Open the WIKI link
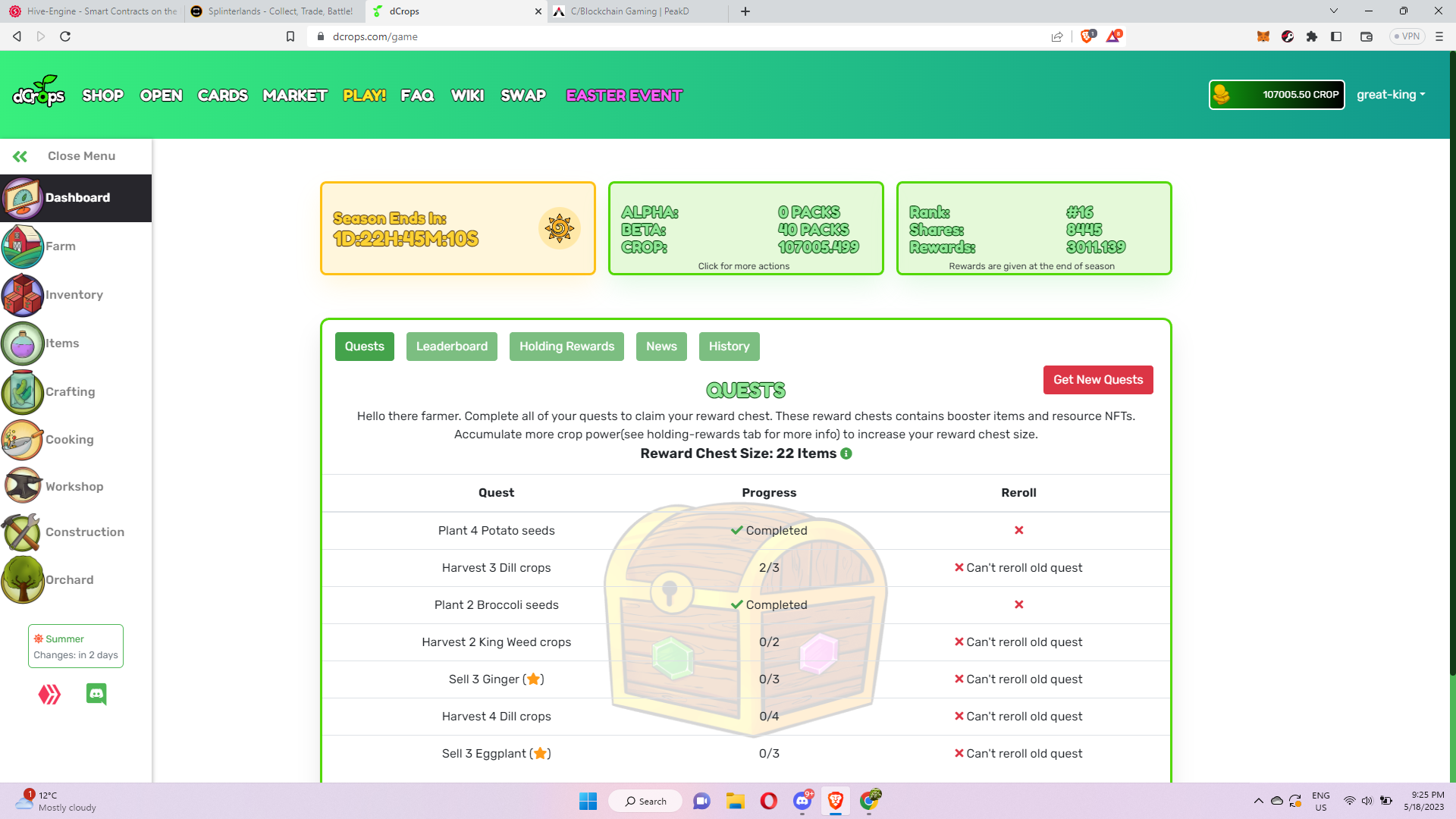The width and height of the screenshot is (1456, 819). click(467, 96)
